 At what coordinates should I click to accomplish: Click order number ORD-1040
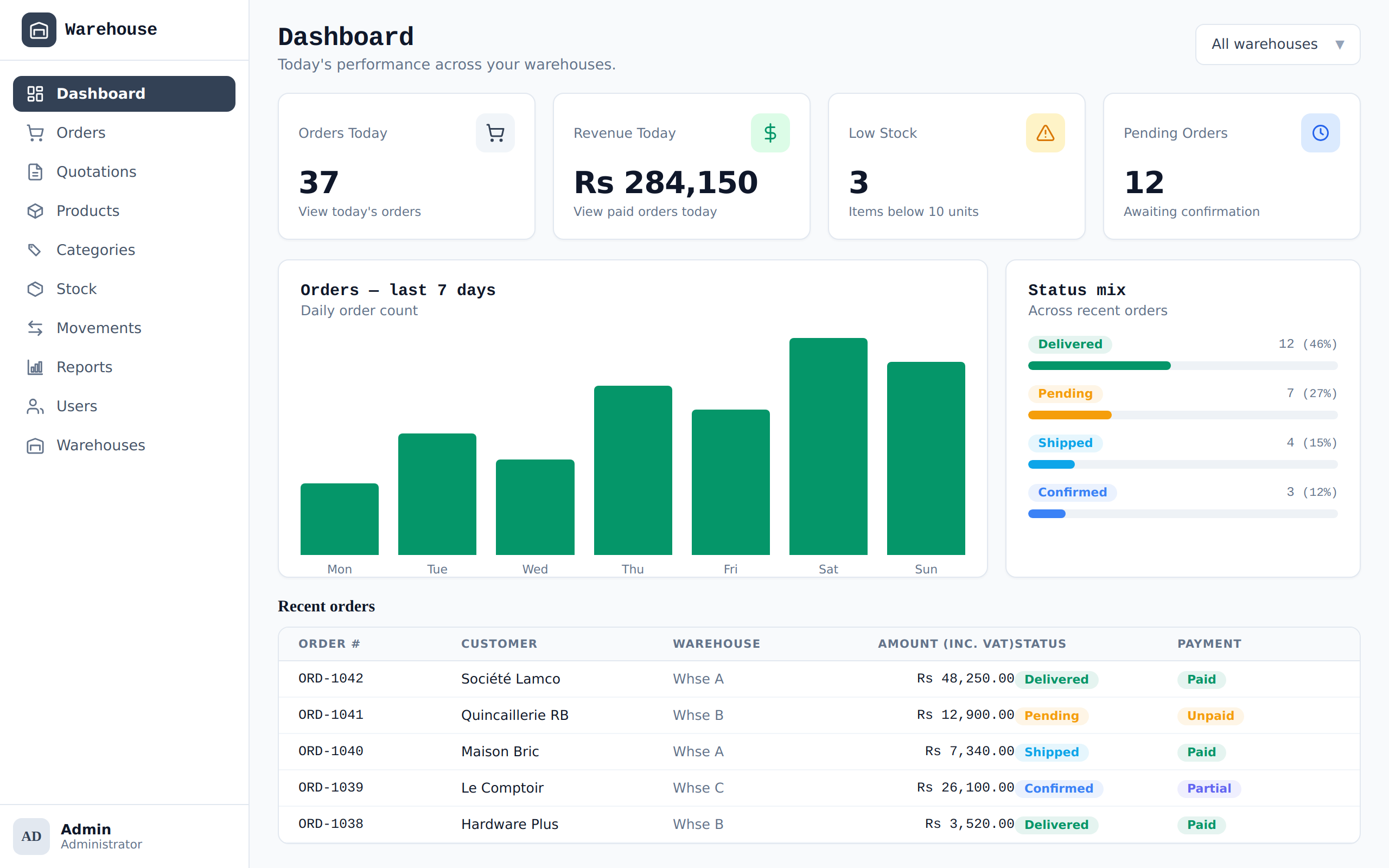(330, 751)
